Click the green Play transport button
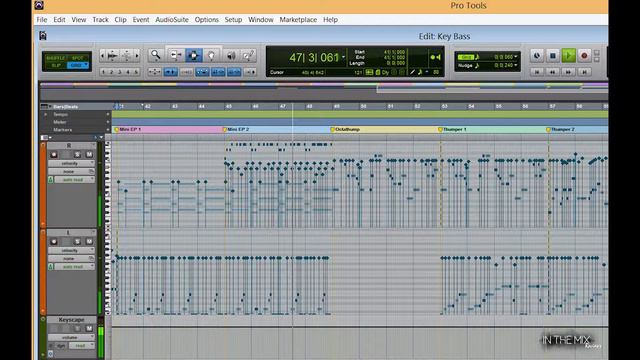The width and height of the screenshot is (640, 360). 568,56
